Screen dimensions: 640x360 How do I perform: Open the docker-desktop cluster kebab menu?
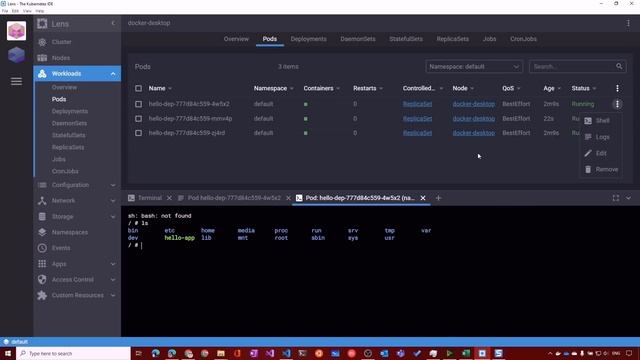click(x=628, y=23)
